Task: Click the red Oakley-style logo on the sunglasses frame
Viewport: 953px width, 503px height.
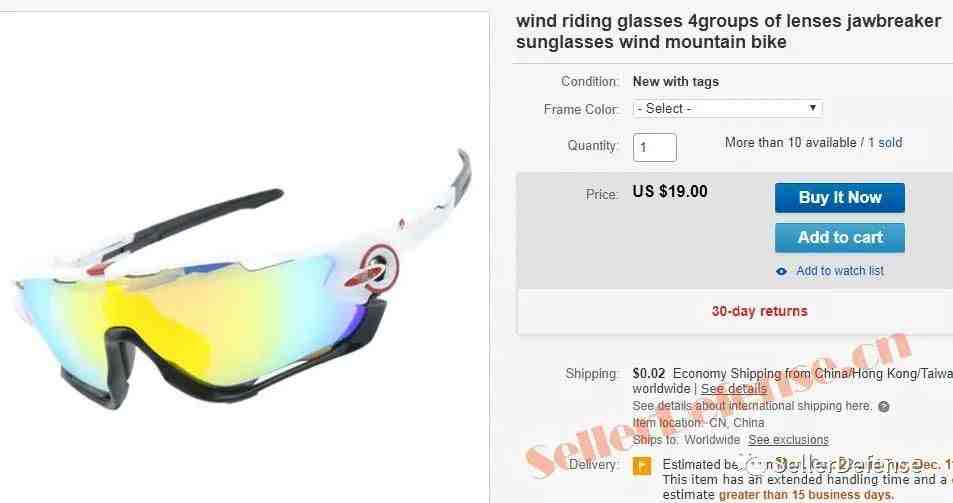Action: (x=379, y=265)
